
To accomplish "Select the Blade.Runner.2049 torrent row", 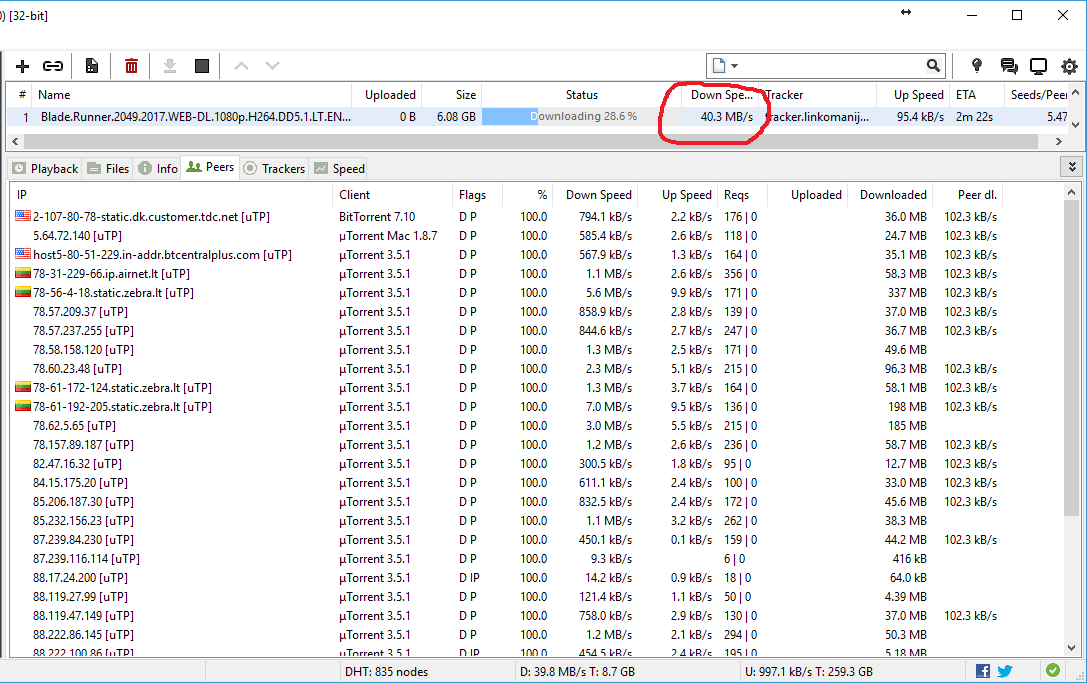I will pyautogui.click(x=537, y=116).
